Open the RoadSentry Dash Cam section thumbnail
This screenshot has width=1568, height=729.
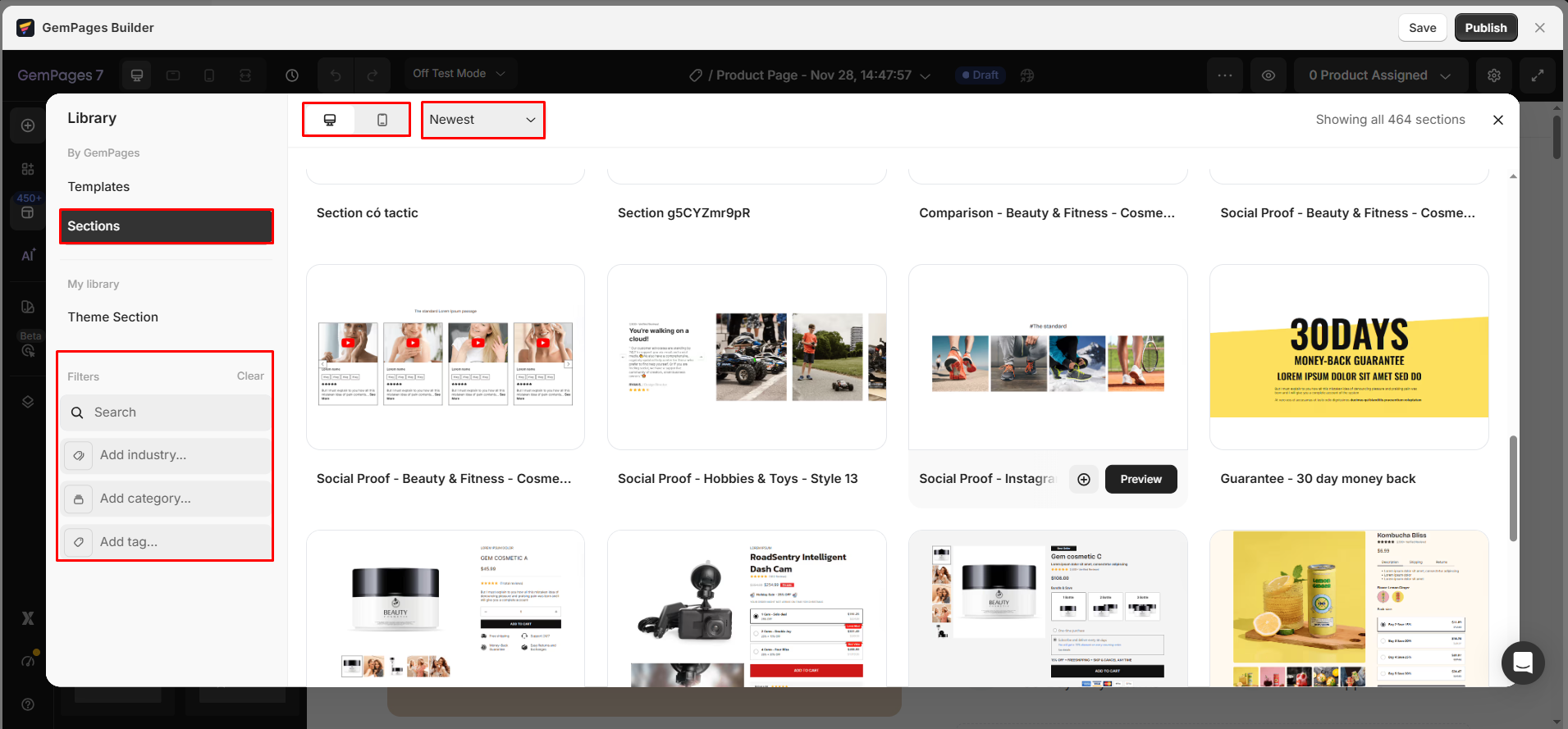click(x=747, y=608)
